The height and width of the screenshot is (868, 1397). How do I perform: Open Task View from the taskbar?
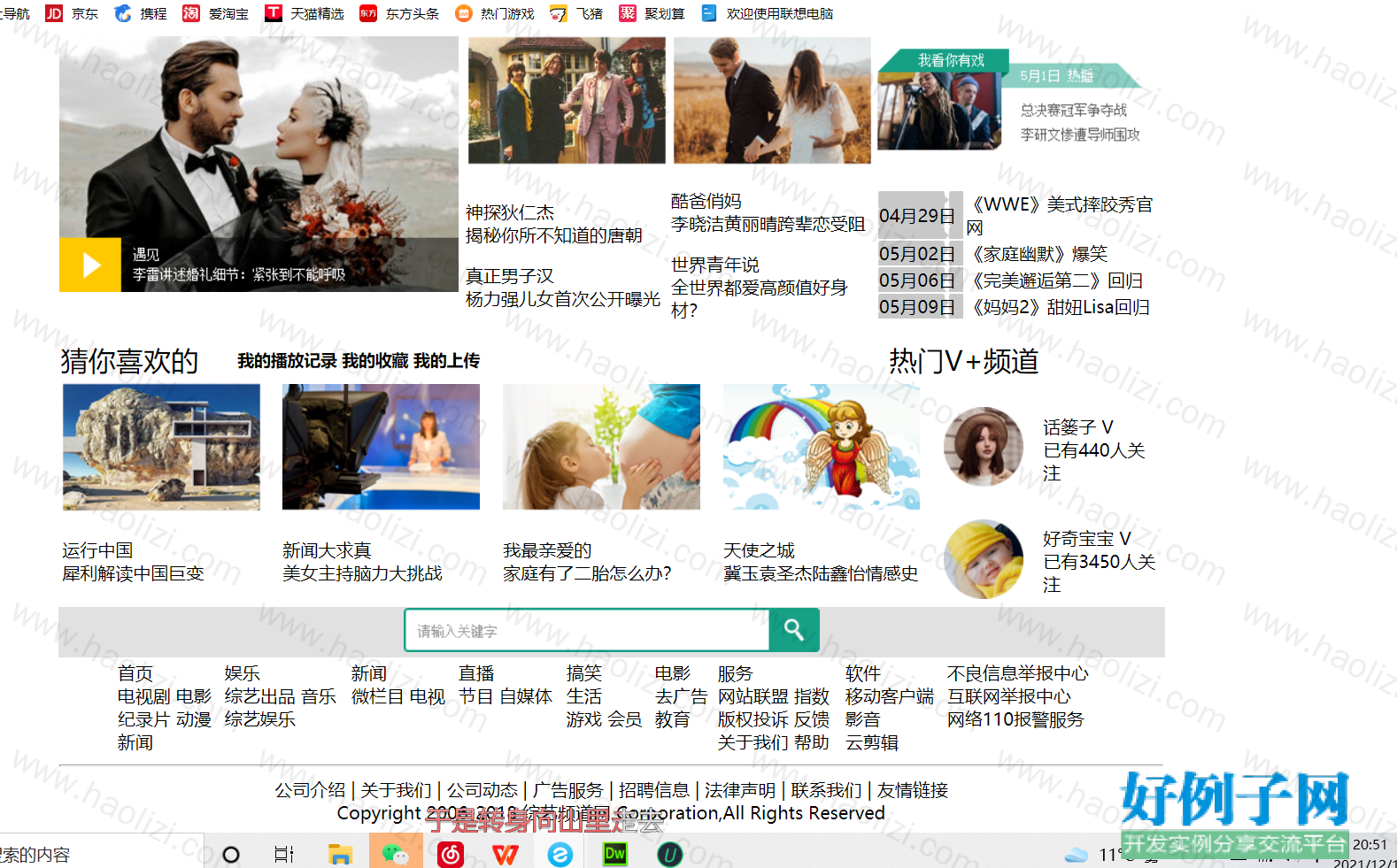pos(284,855)
